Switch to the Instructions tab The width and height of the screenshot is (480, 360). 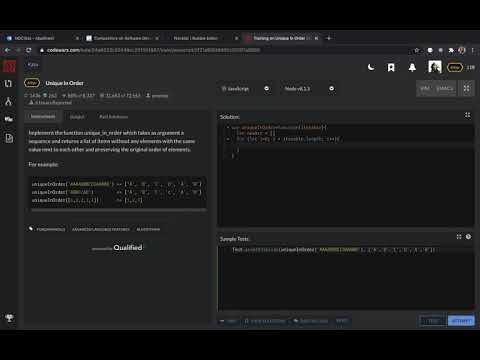click(x=43, y=116)
